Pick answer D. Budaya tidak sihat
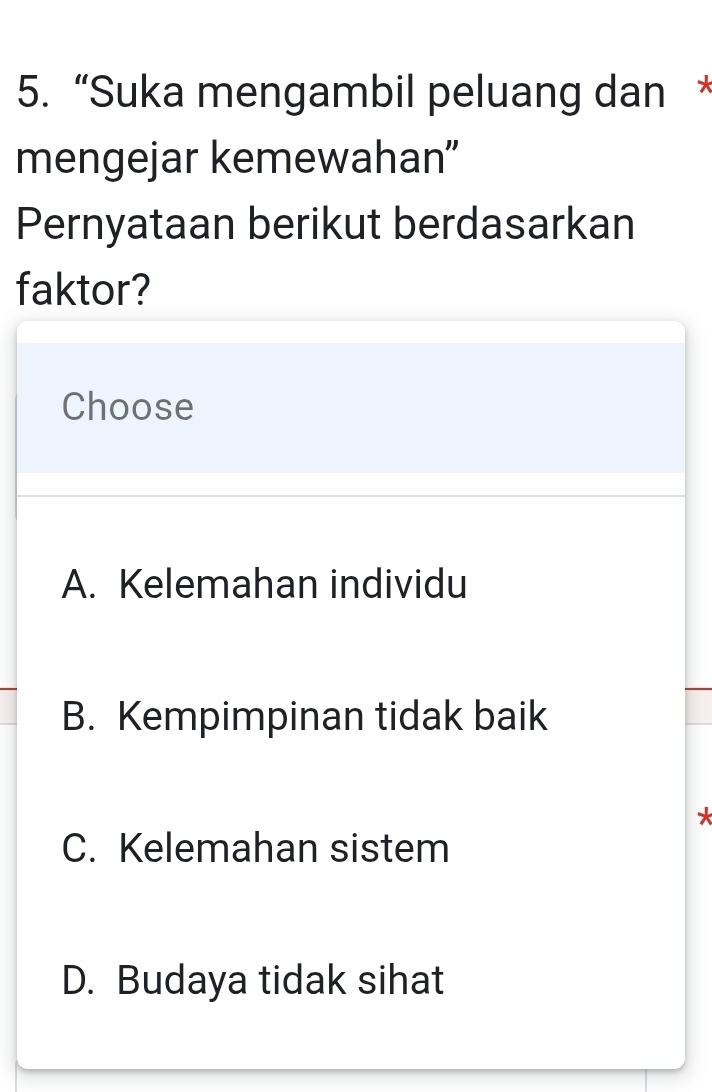Screen dimensions: 712x1092 252,981
